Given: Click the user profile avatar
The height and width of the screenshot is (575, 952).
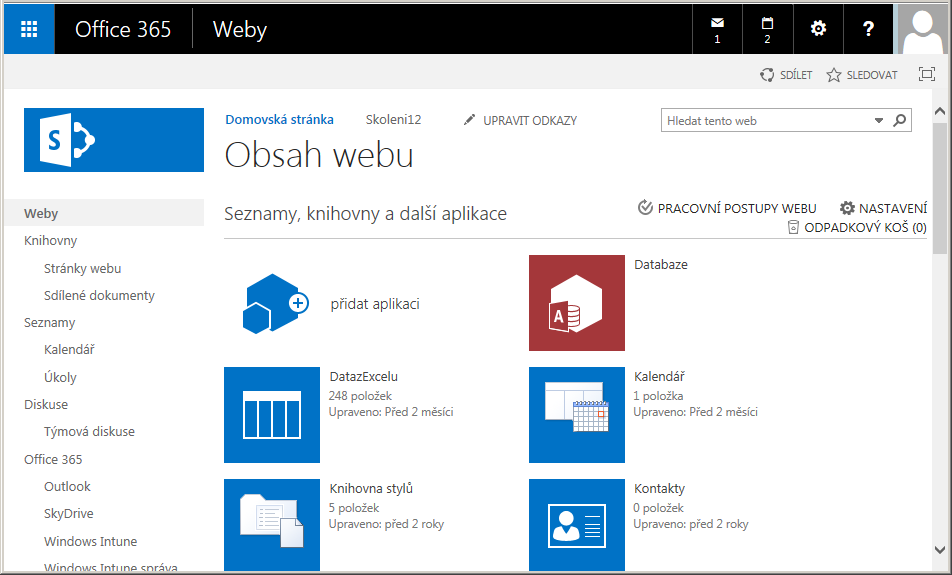Looking at the screenshot, I should click(x=923, y=29).
